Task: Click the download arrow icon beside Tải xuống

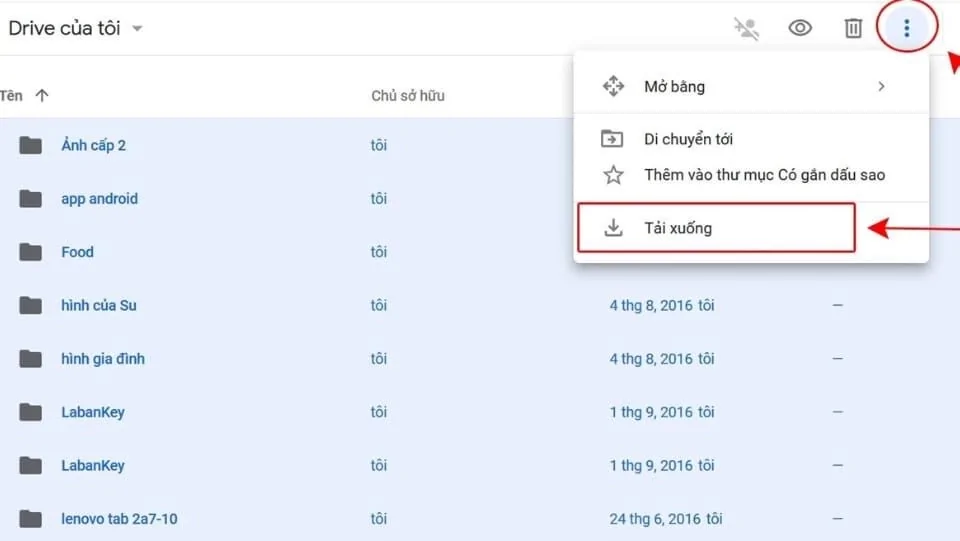Action: point(613,228)
